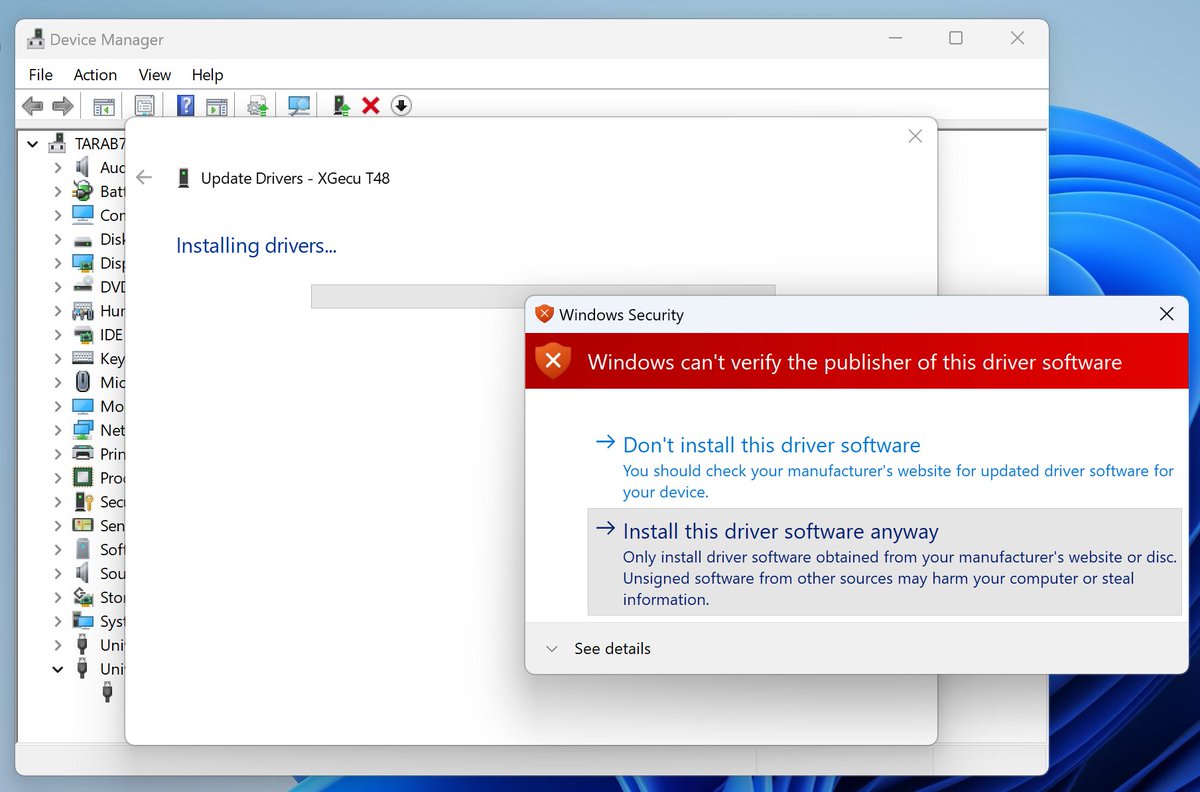Expand the IDE controllers chevron
Image resolution: width=1200 pixels, height=792 pixels.
(58, 335)
